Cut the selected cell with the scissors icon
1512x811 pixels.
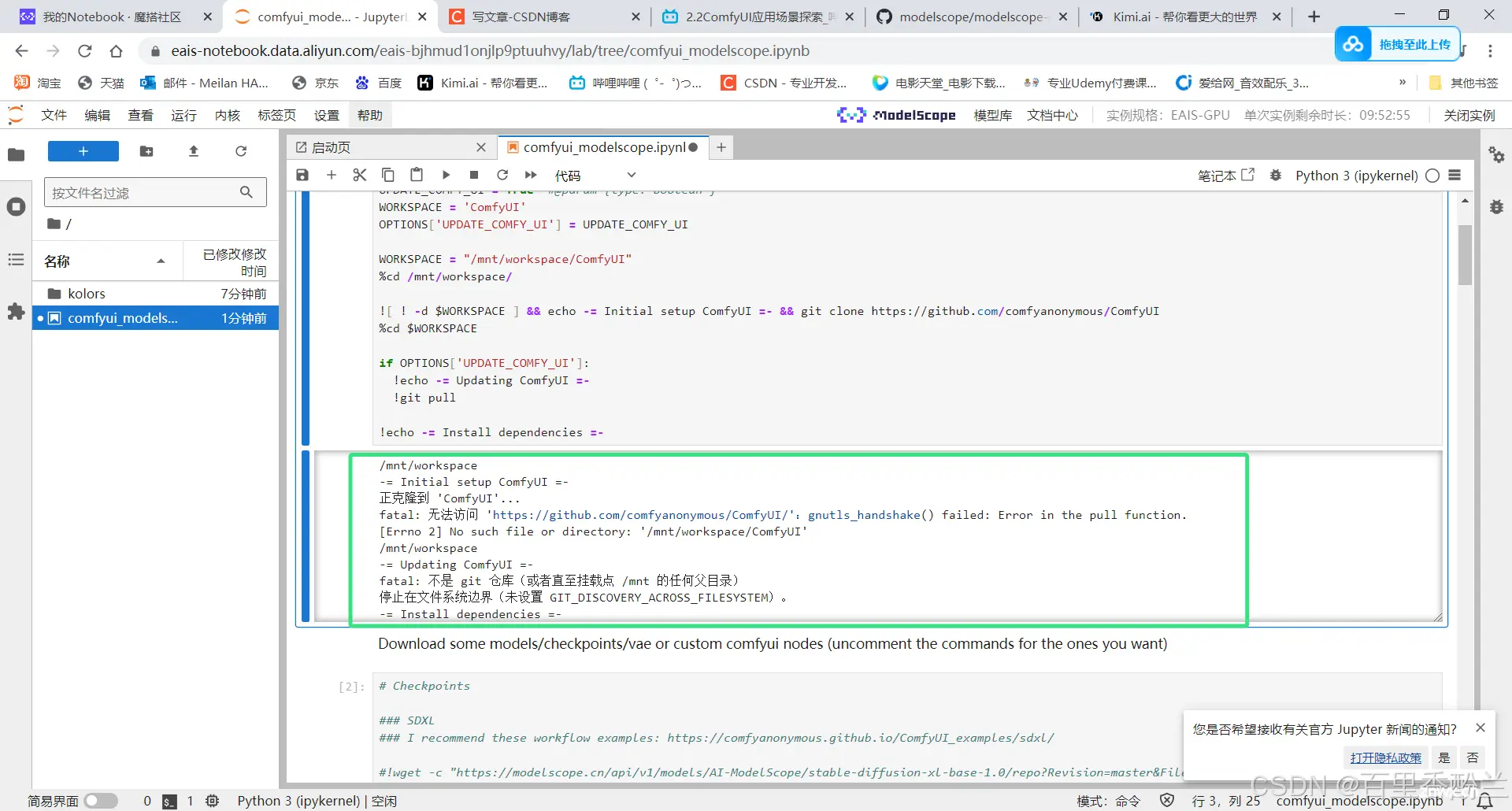pos(359,175)
